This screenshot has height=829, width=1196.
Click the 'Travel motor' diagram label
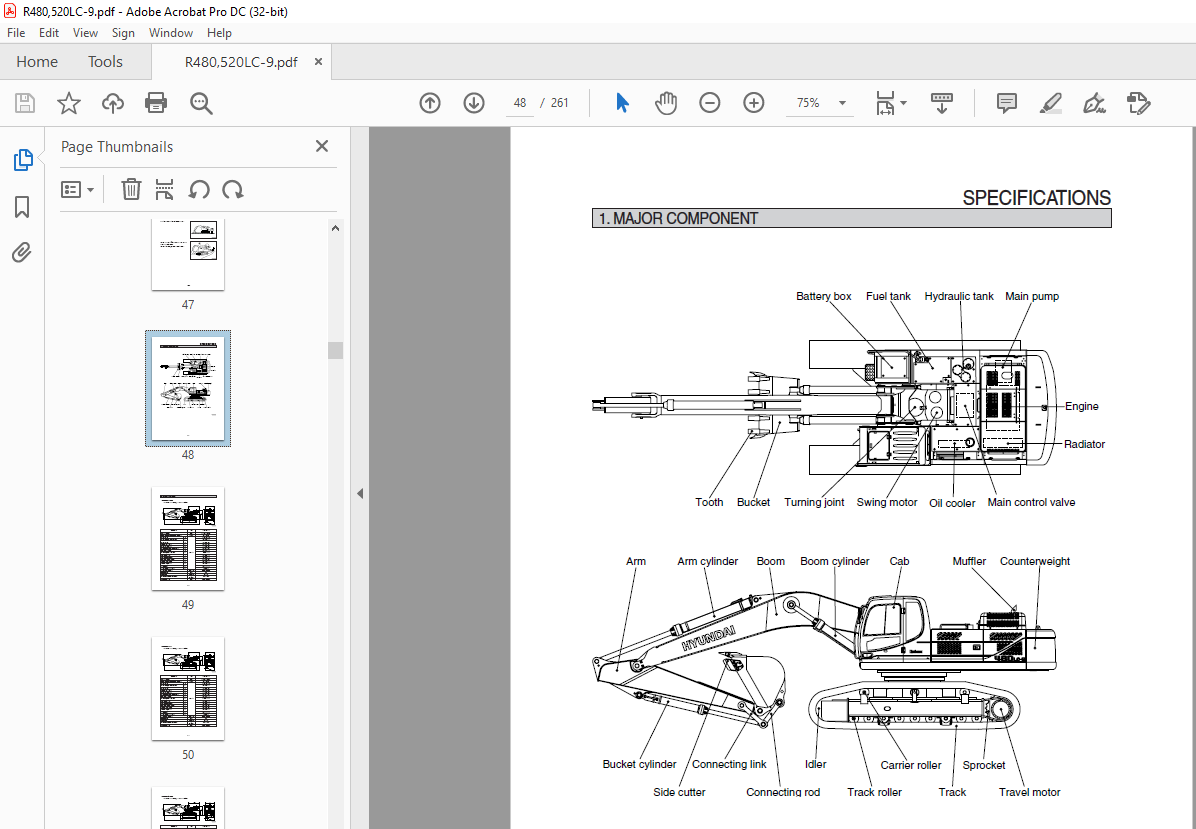coord(1030,792)
